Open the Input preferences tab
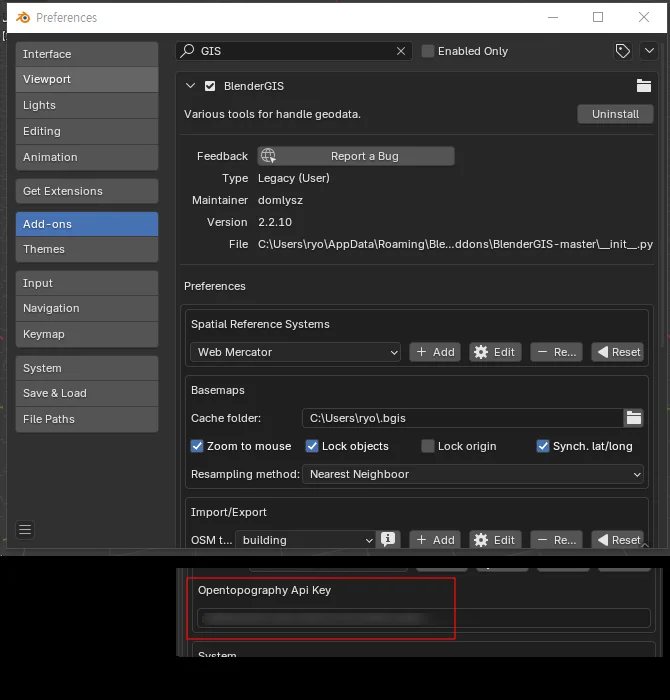 pos(87,283)
